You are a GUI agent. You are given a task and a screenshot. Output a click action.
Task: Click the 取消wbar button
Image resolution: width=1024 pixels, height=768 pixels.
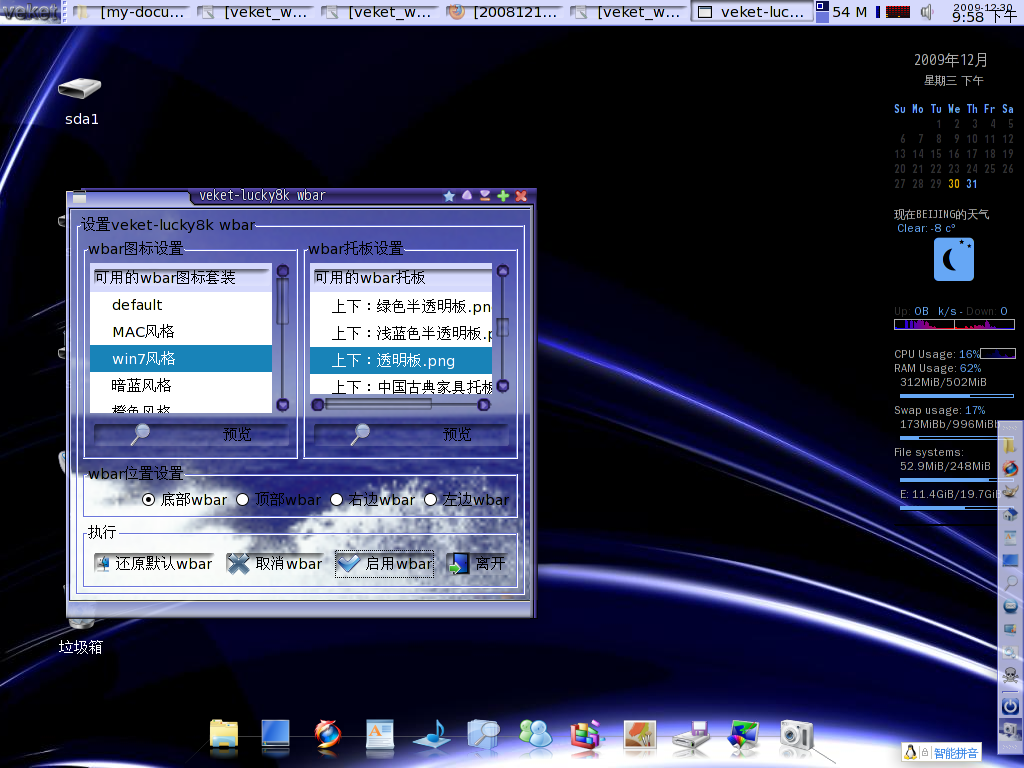coord(276,564)
